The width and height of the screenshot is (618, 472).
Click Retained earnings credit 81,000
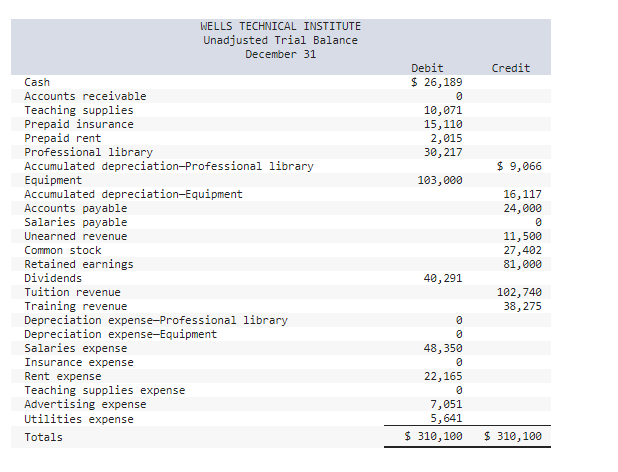(523, 264)
